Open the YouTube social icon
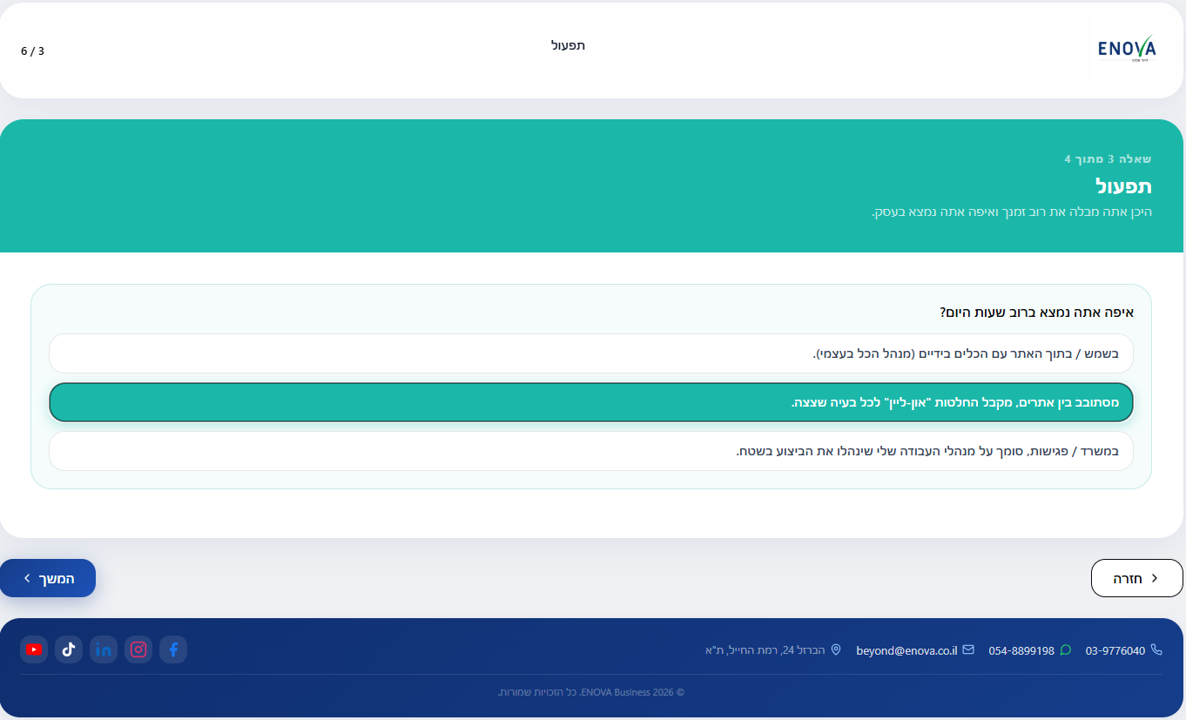The image size is (1186, 720). point(34,650)
